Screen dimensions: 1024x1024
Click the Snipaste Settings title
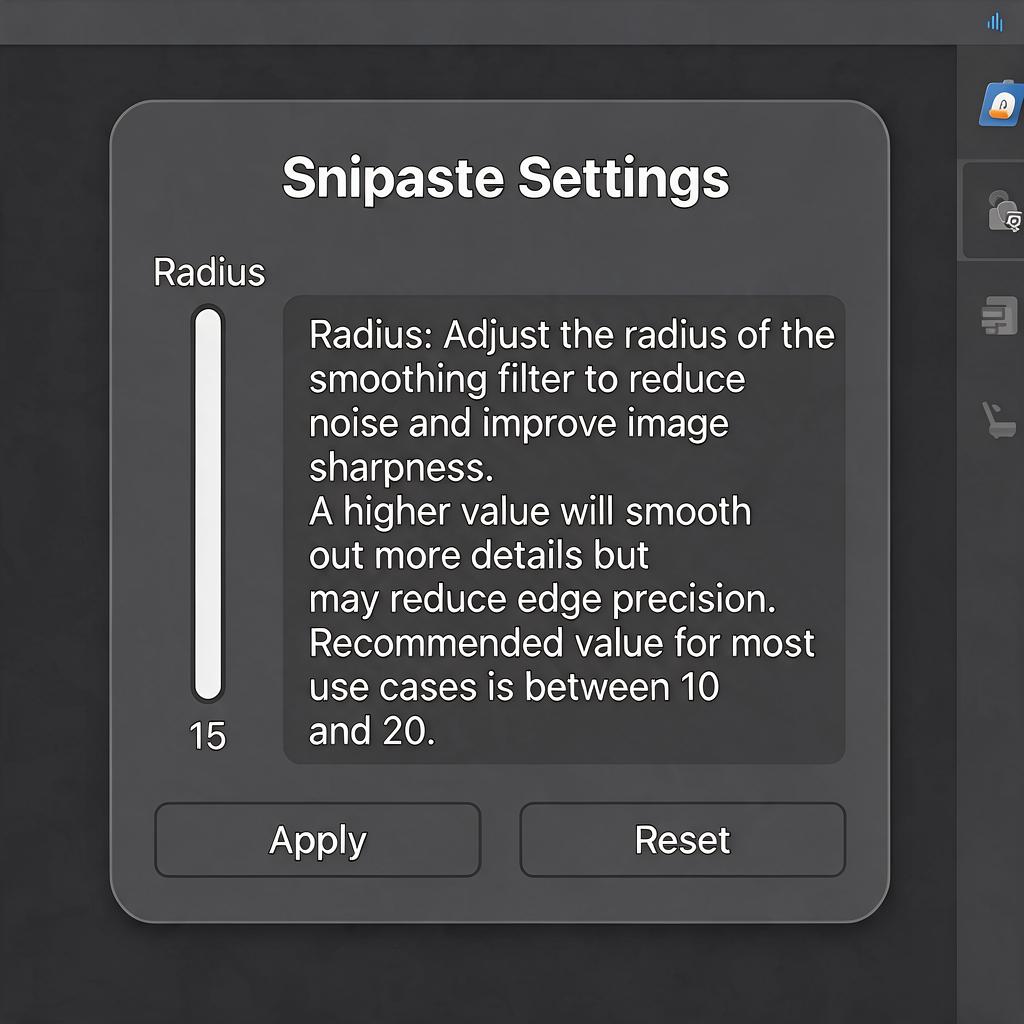tap(505, 178)
